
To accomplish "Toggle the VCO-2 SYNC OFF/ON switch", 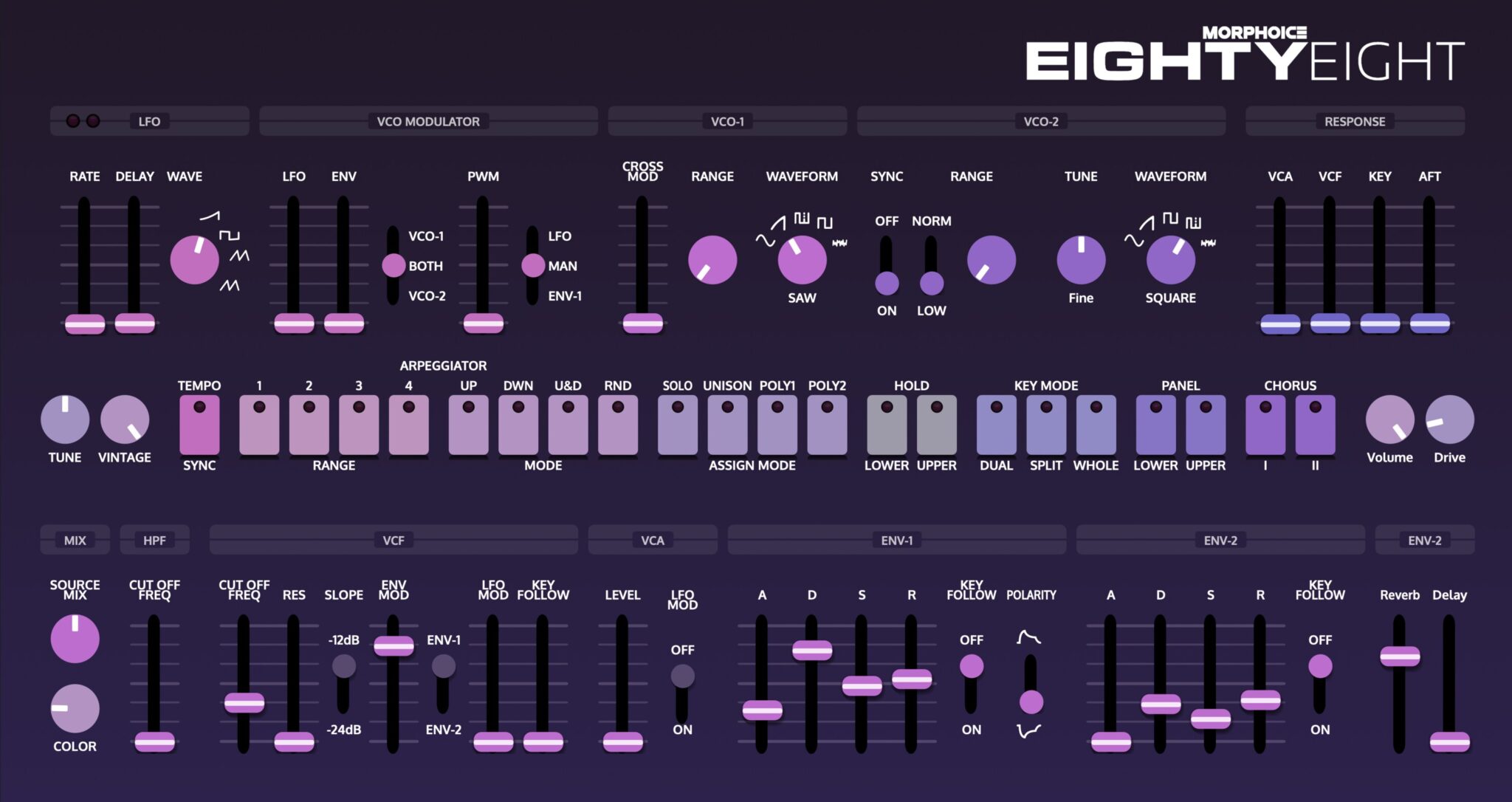I will click(887, 266).
